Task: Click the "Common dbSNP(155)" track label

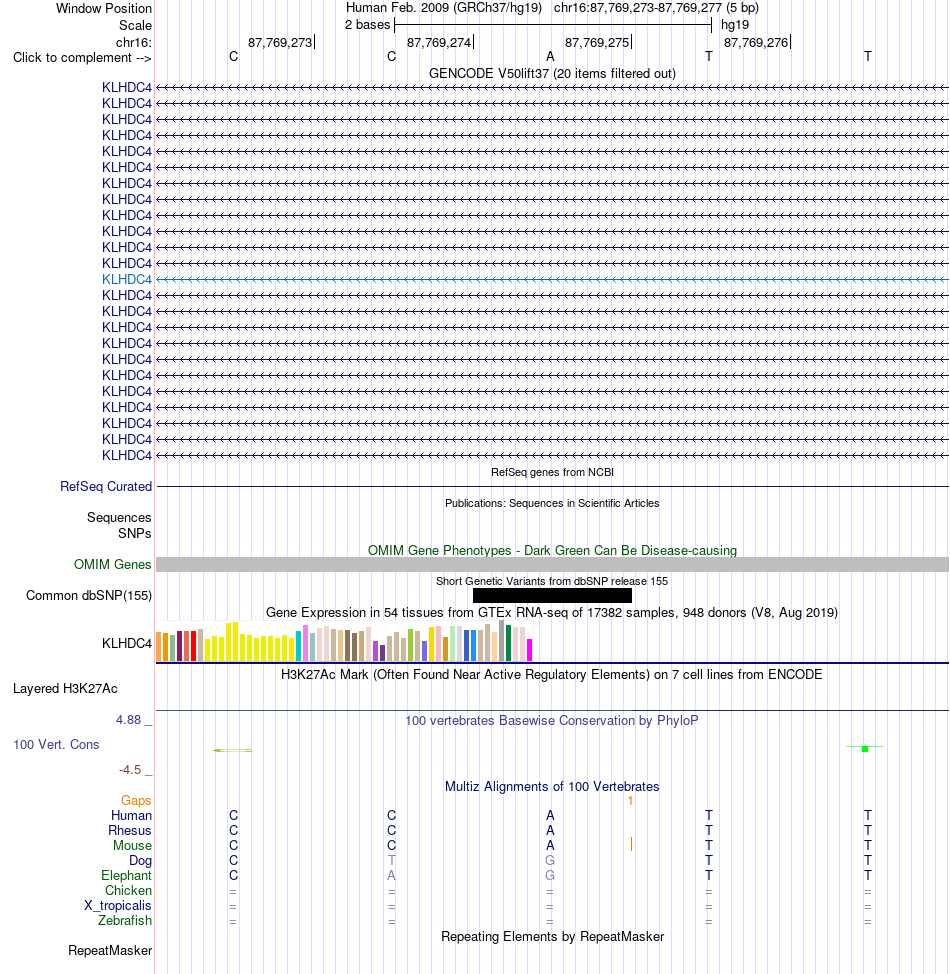Action: click(x=89, y=596)
